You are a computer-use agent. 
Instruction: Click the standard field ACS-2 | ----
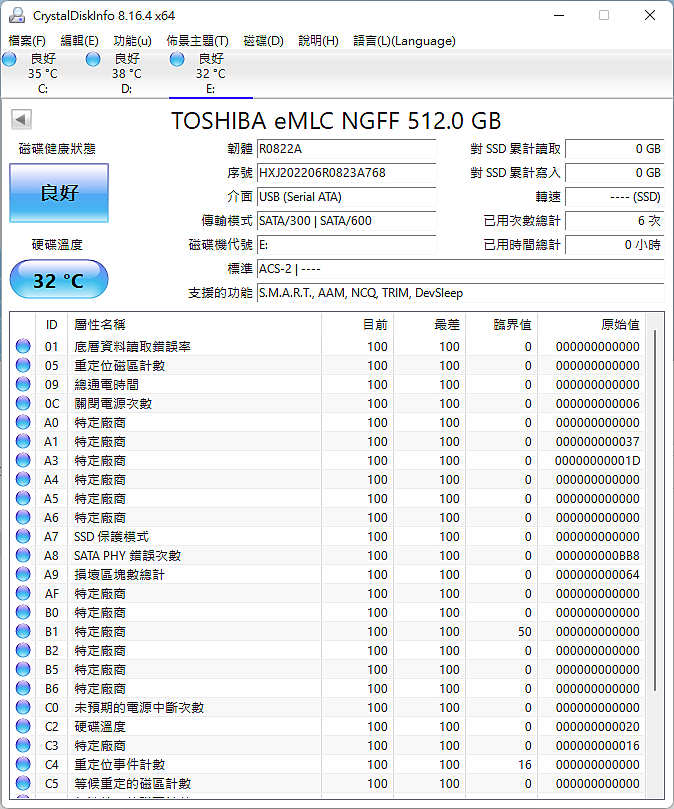pyautogui.click(x=460, y=269)
